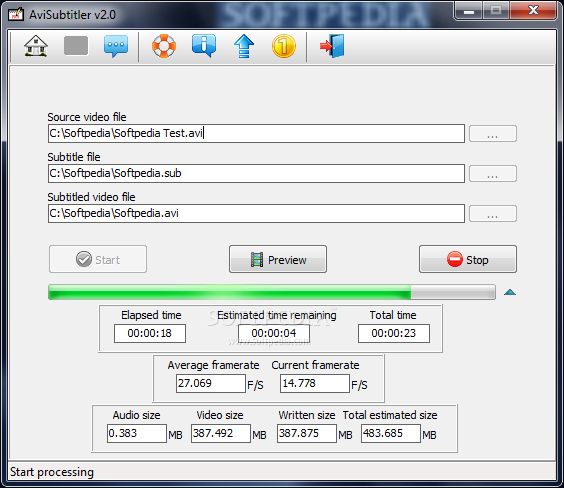Select the Current framerate value 14.778
Viewport: 564px width, 488px height.
[x=315, y=383]
